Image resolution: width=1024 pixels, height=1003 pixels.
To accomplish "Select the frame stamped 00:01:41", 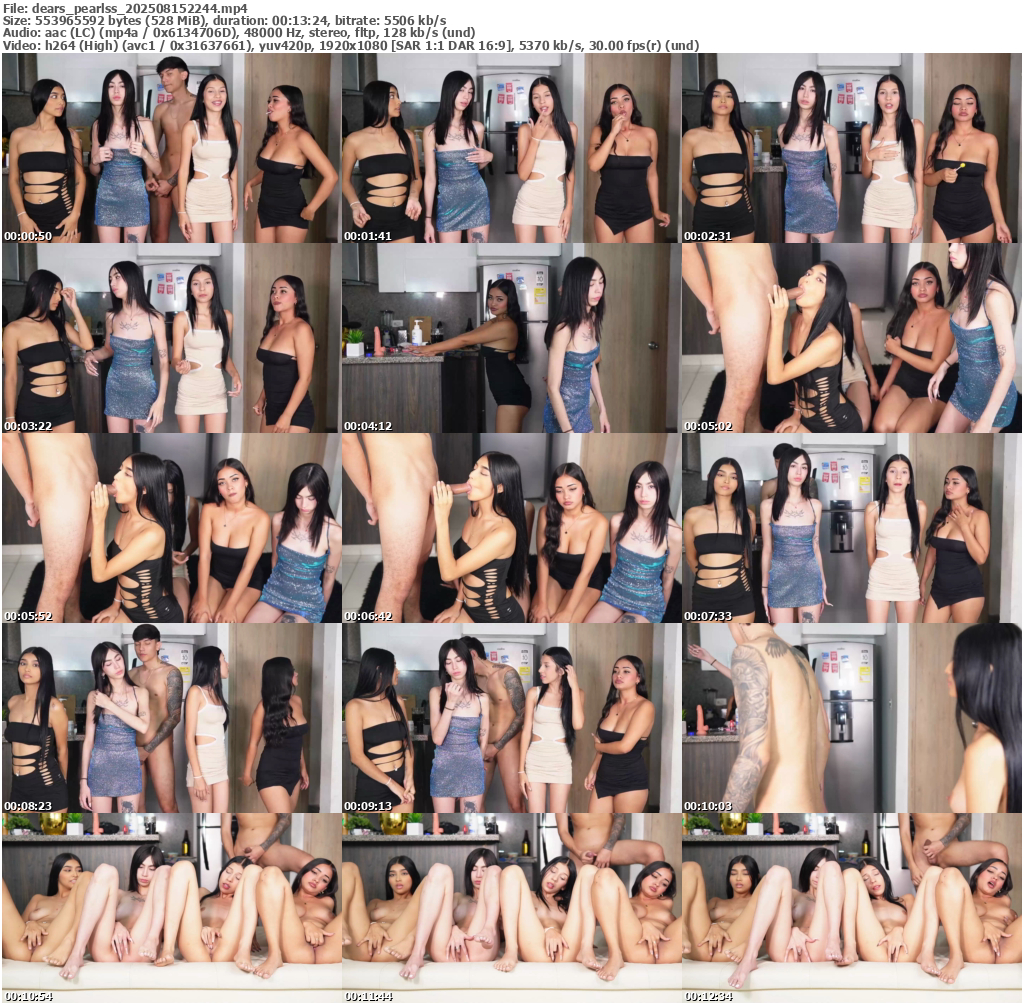I will pos(511,148).
